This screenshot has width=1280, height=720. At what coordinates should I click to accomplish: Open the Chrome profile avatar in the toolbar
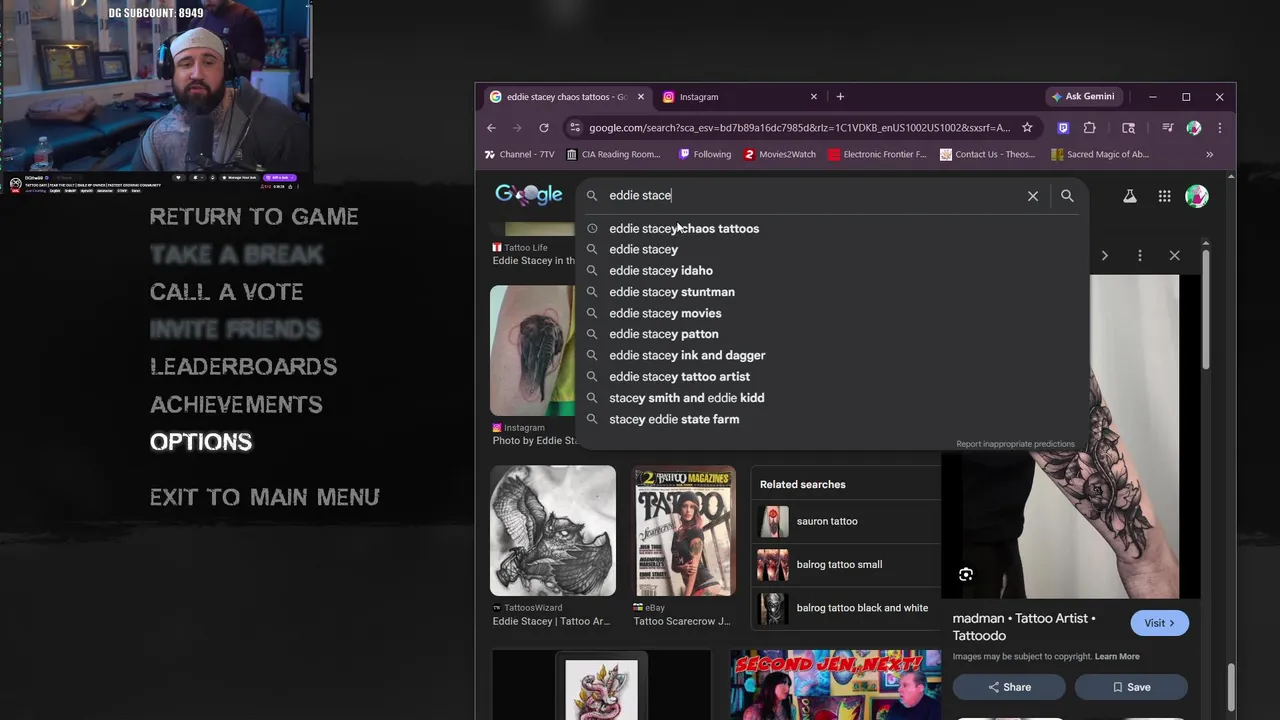[1194, 128]
